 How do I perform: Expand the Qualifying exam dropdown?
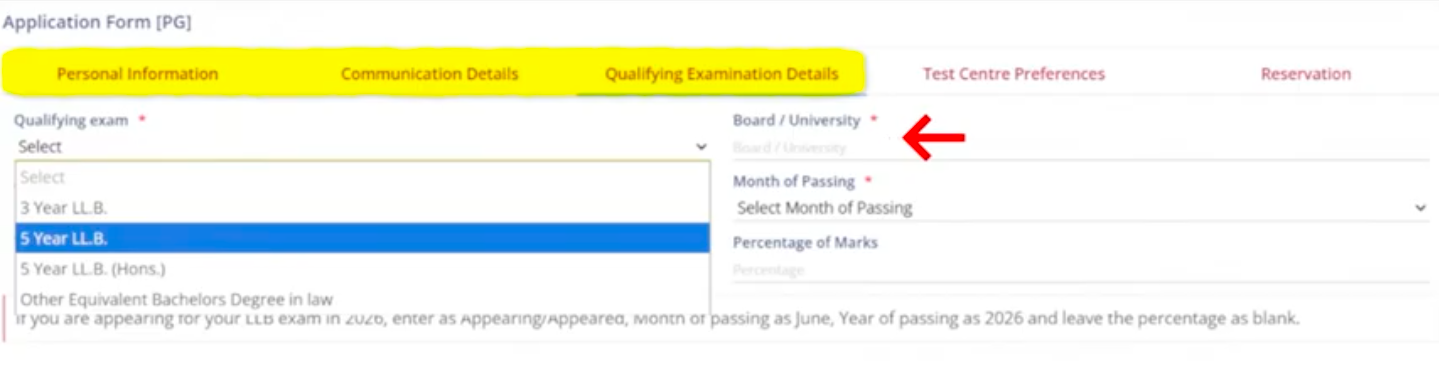362,147
